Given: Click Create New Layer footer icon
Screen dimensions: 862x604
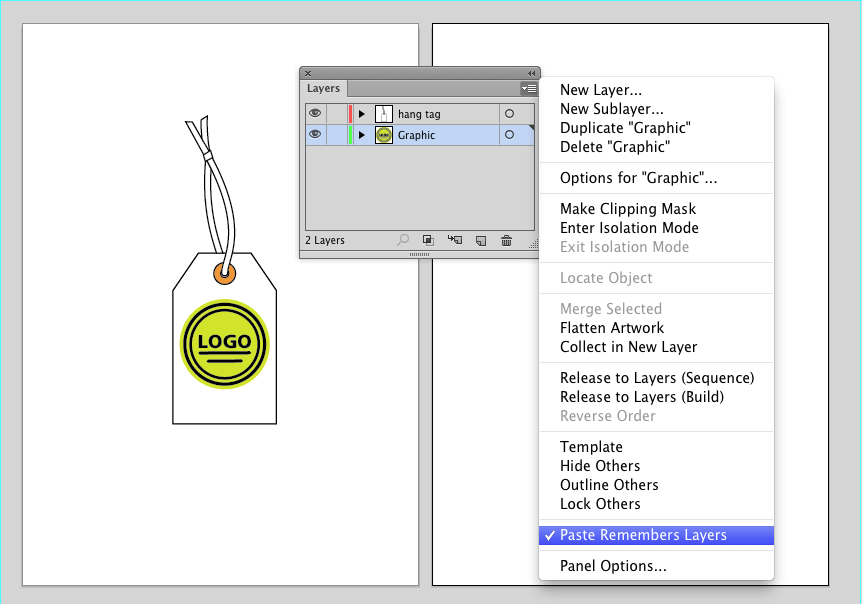Looking at the screenshot, I should point(481,240).
